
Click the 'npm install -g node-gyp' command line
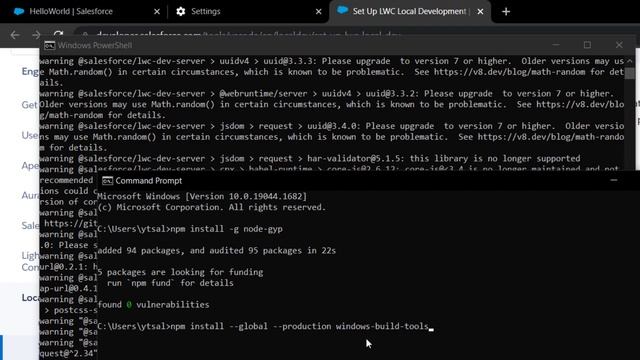pos(190,229)
